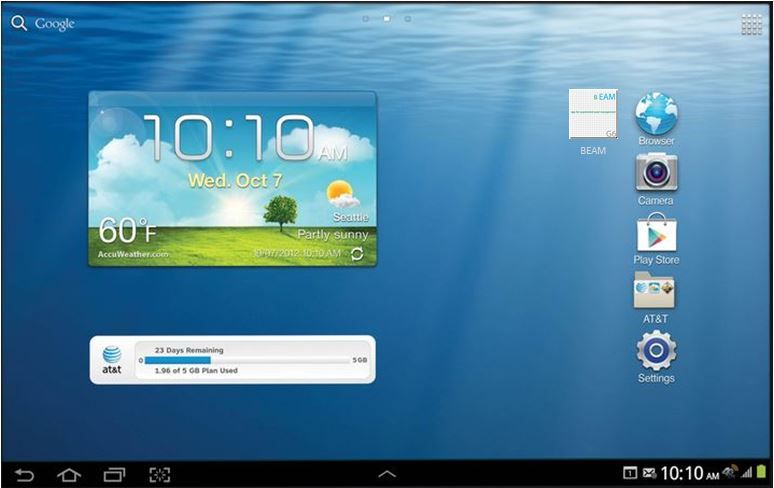774x488 pixels.
Task: Switch to third home screen page
Action: (408, 19)
